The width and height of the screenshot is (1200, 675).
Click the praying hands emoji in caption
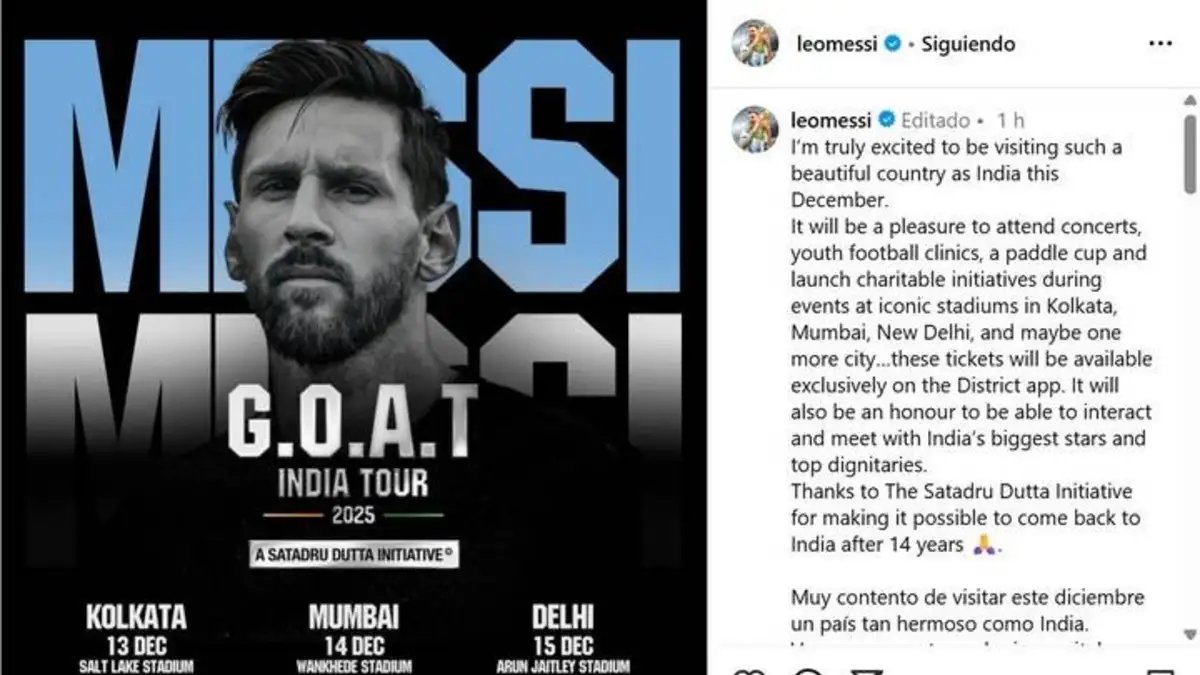[983, 546]
